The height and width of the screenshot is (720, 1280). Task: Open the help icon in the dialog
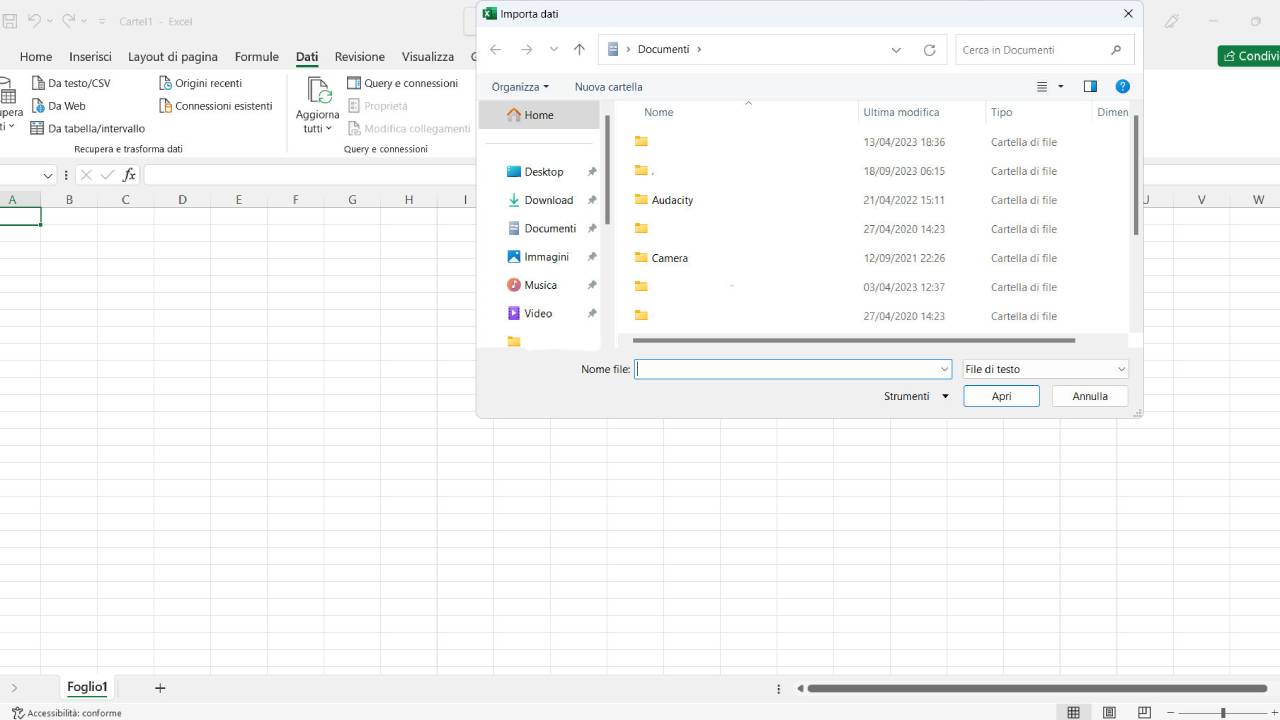(x=1122, y=86)
